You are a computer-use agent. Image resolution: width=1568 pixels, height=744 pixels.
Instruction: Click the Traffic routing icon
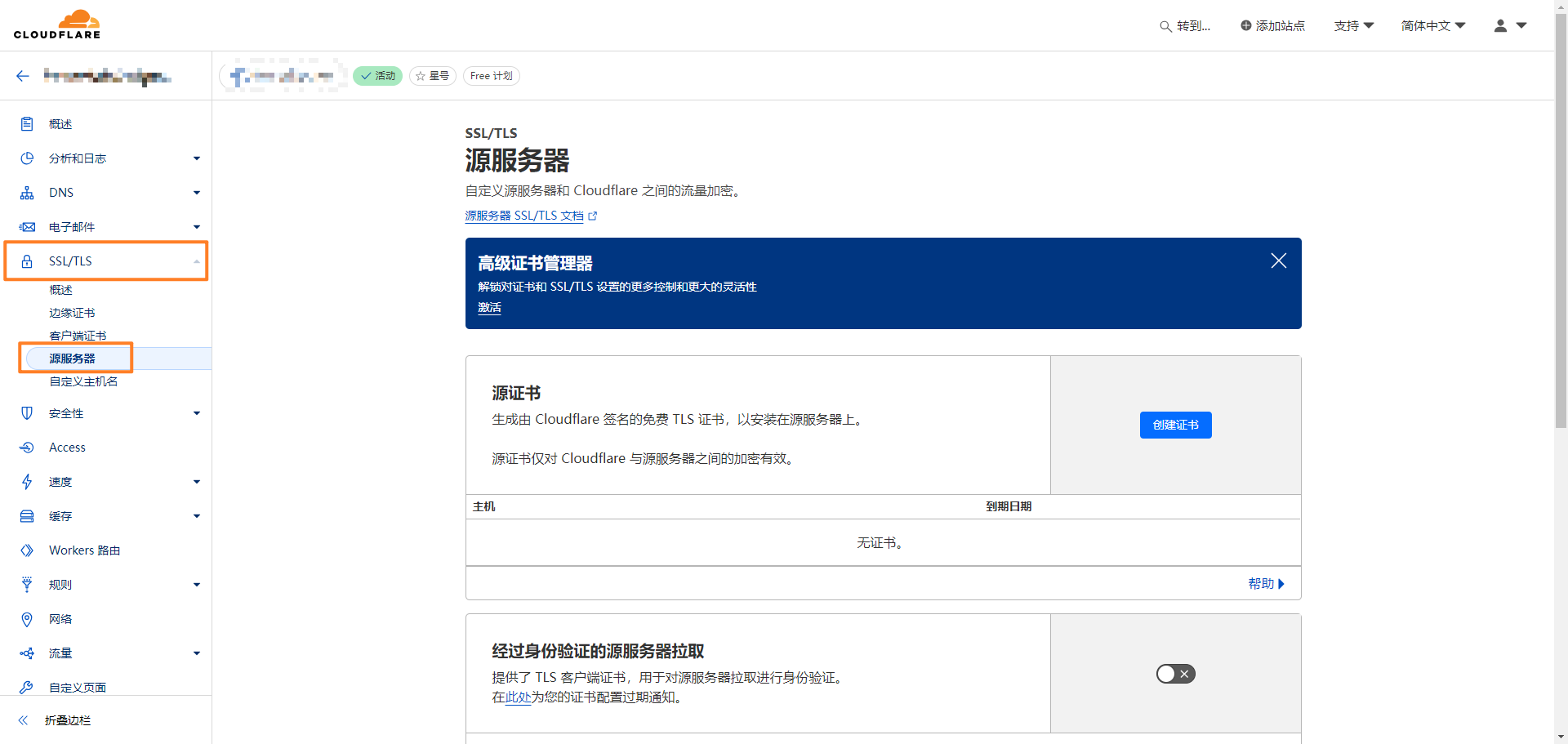coord(27,653)
